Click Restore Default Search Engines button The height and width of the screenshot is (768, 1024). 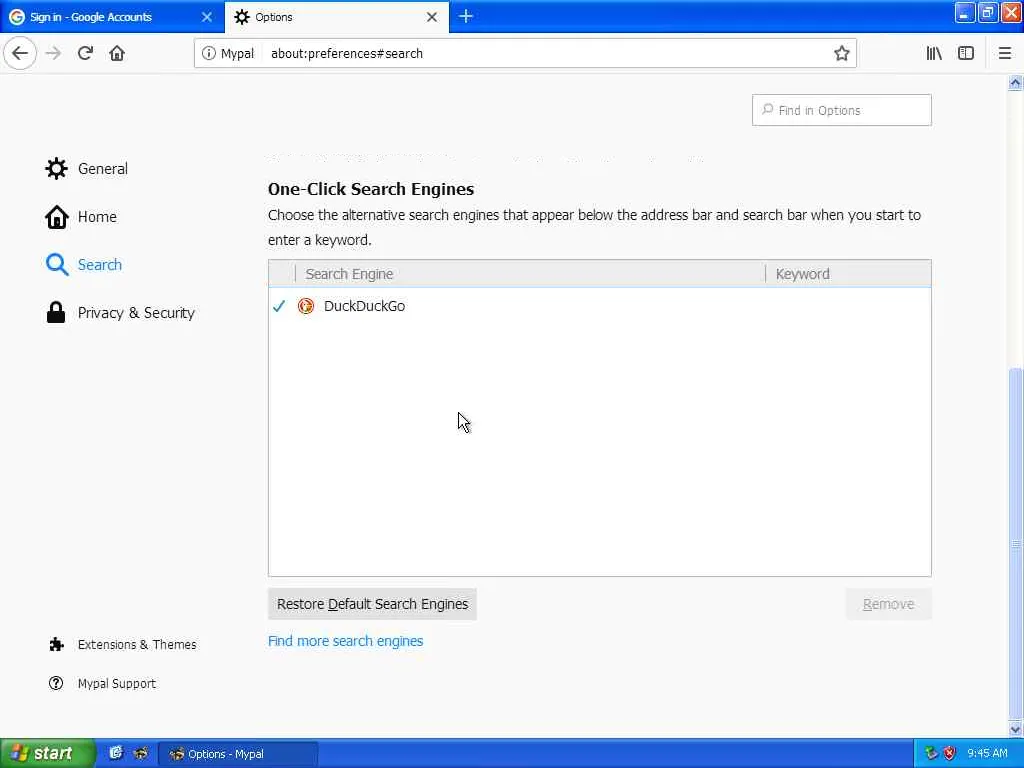pos(372,604)
